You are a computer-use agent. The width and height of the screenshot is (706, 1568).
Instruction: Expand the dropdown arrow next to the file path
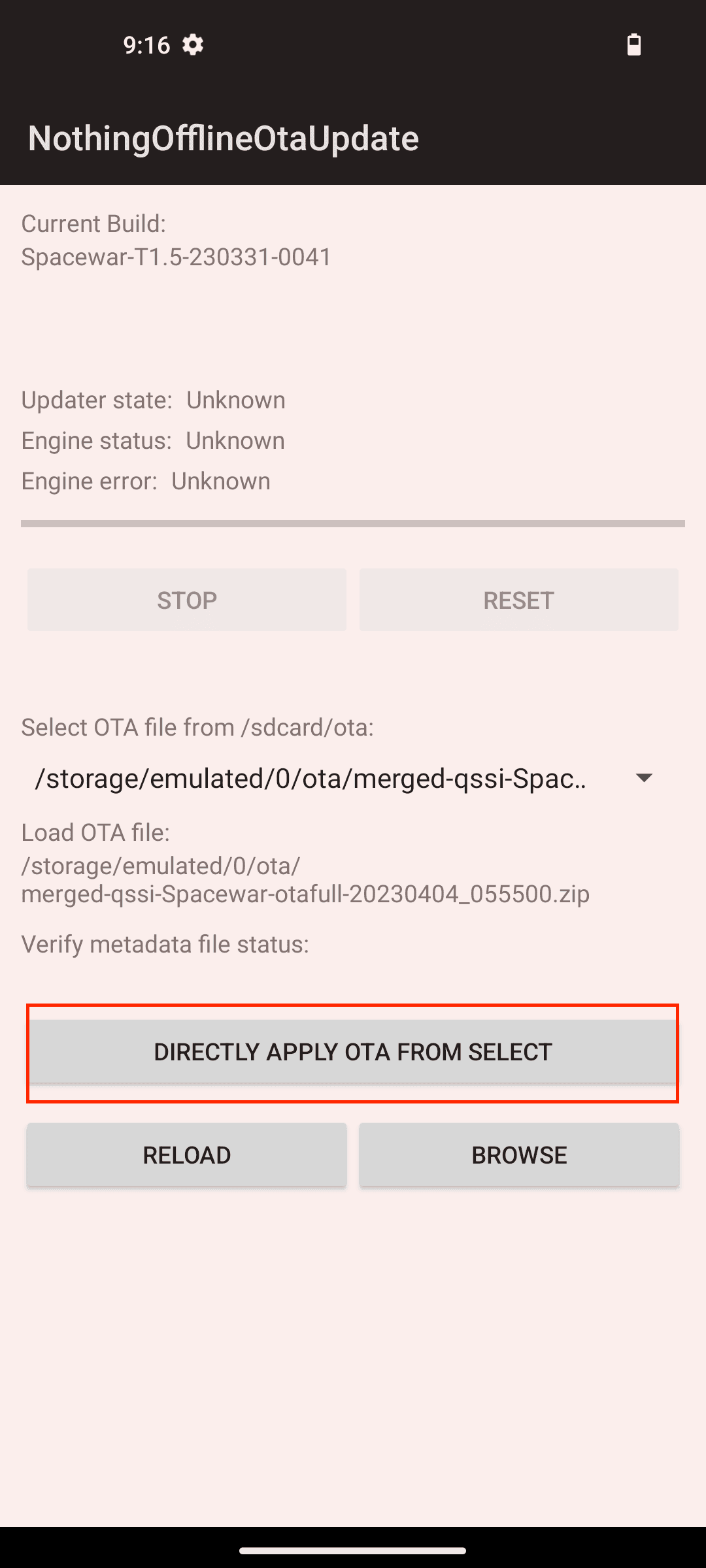click(644, 779)
